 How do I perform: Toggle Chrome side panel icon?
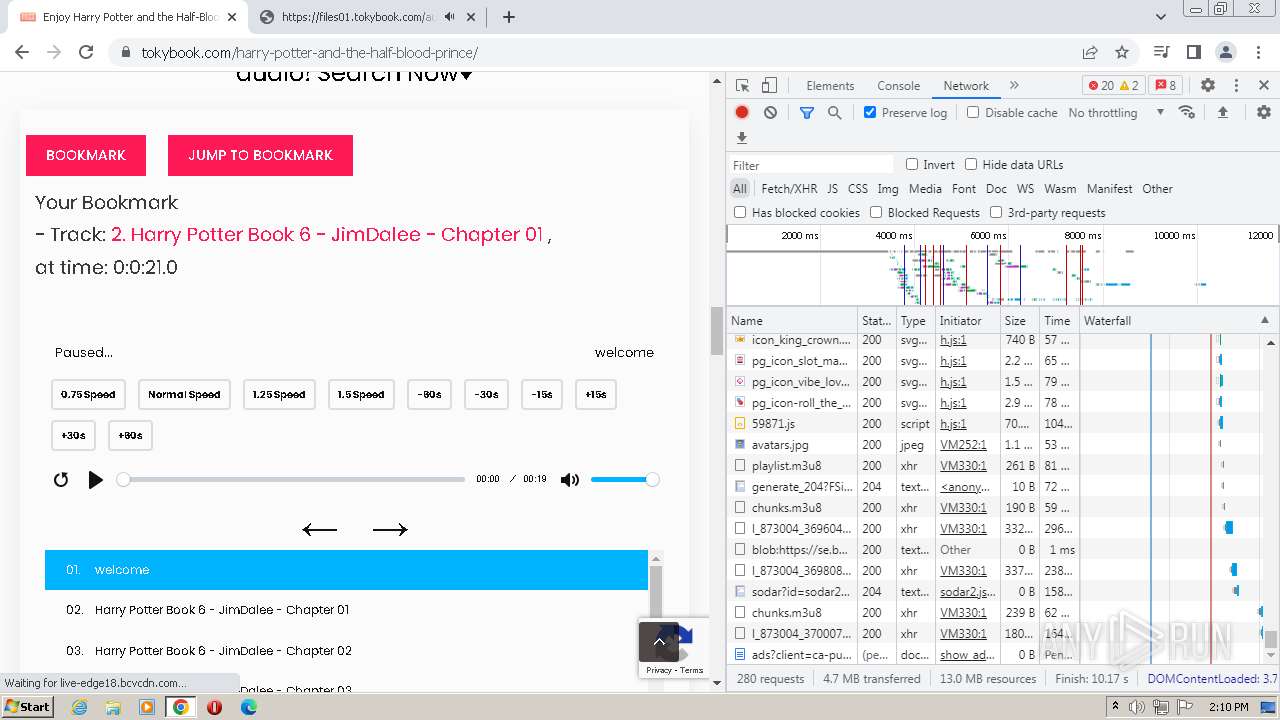click(1193, 52)
